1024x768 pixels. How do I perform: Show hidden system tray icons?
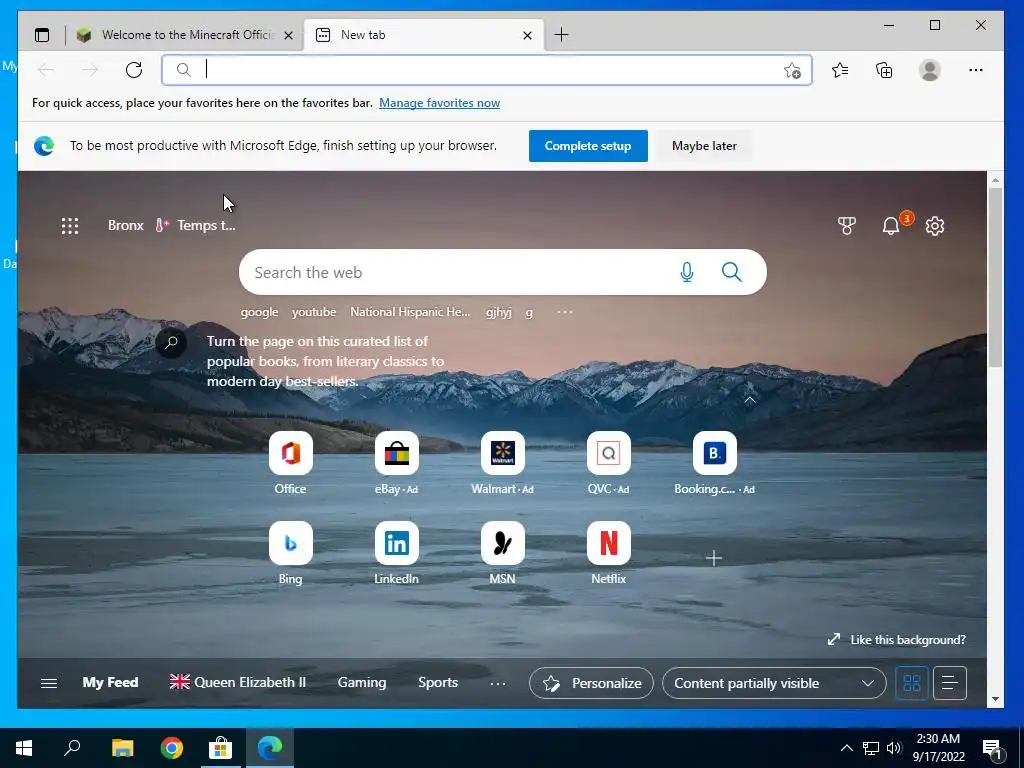coord(846,748)
